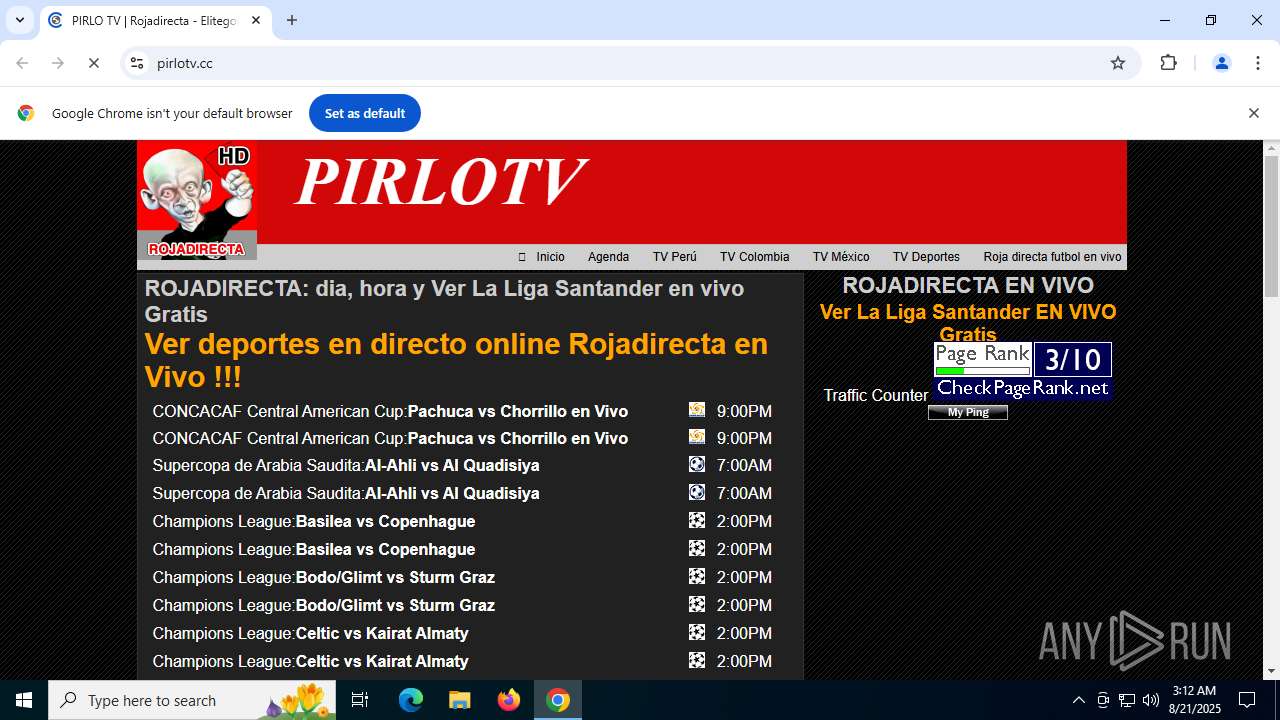Open File Explorer from the taskbar

459,700
